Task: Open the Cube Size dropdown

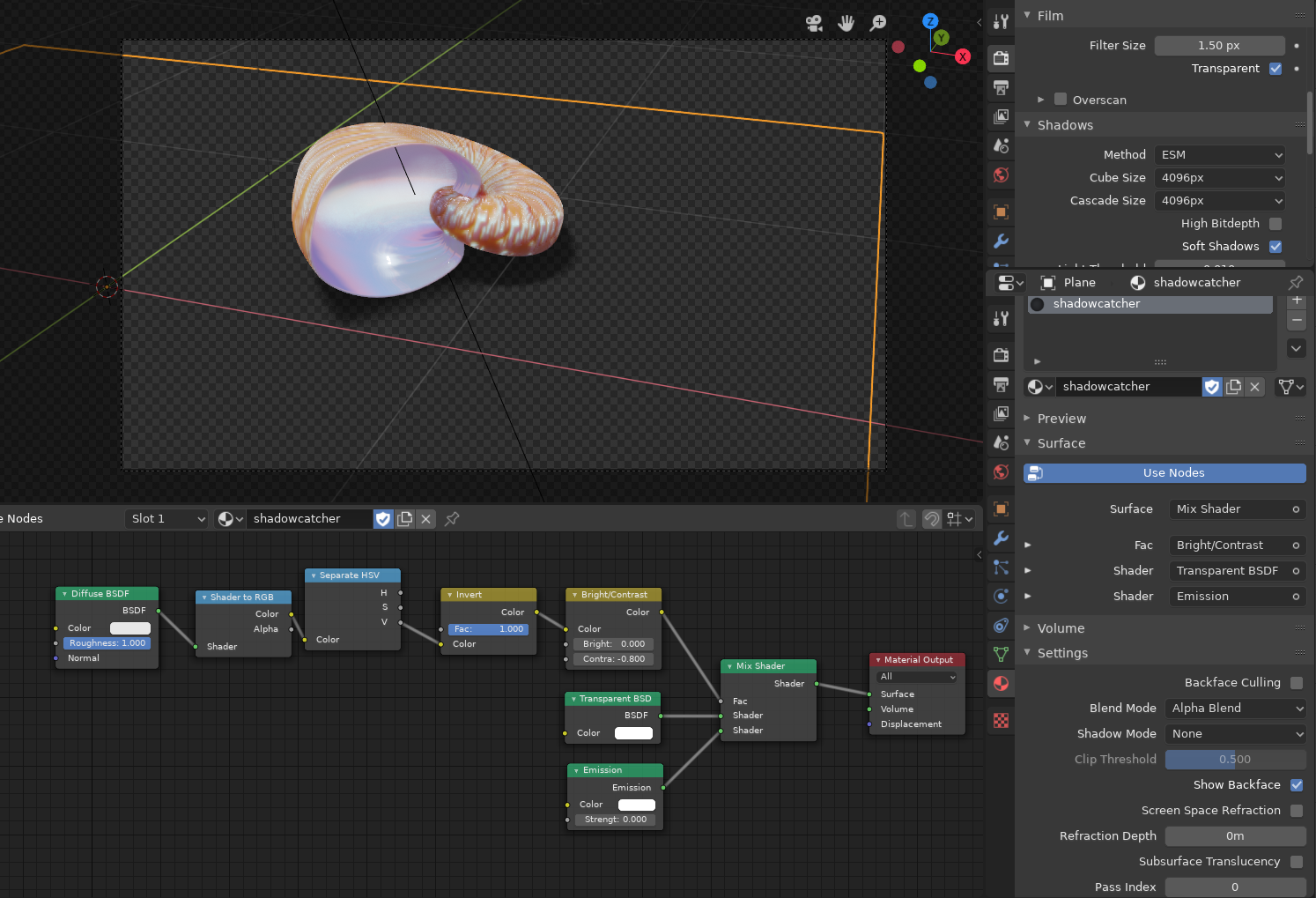Action: click(1220, 178)
